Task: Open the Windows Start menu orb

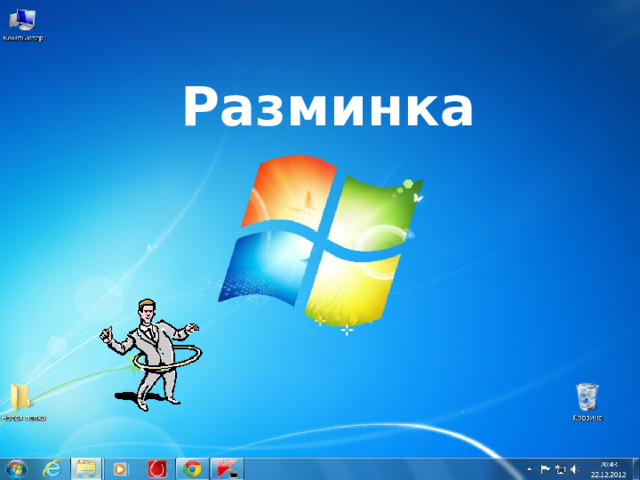Action: 16,469
